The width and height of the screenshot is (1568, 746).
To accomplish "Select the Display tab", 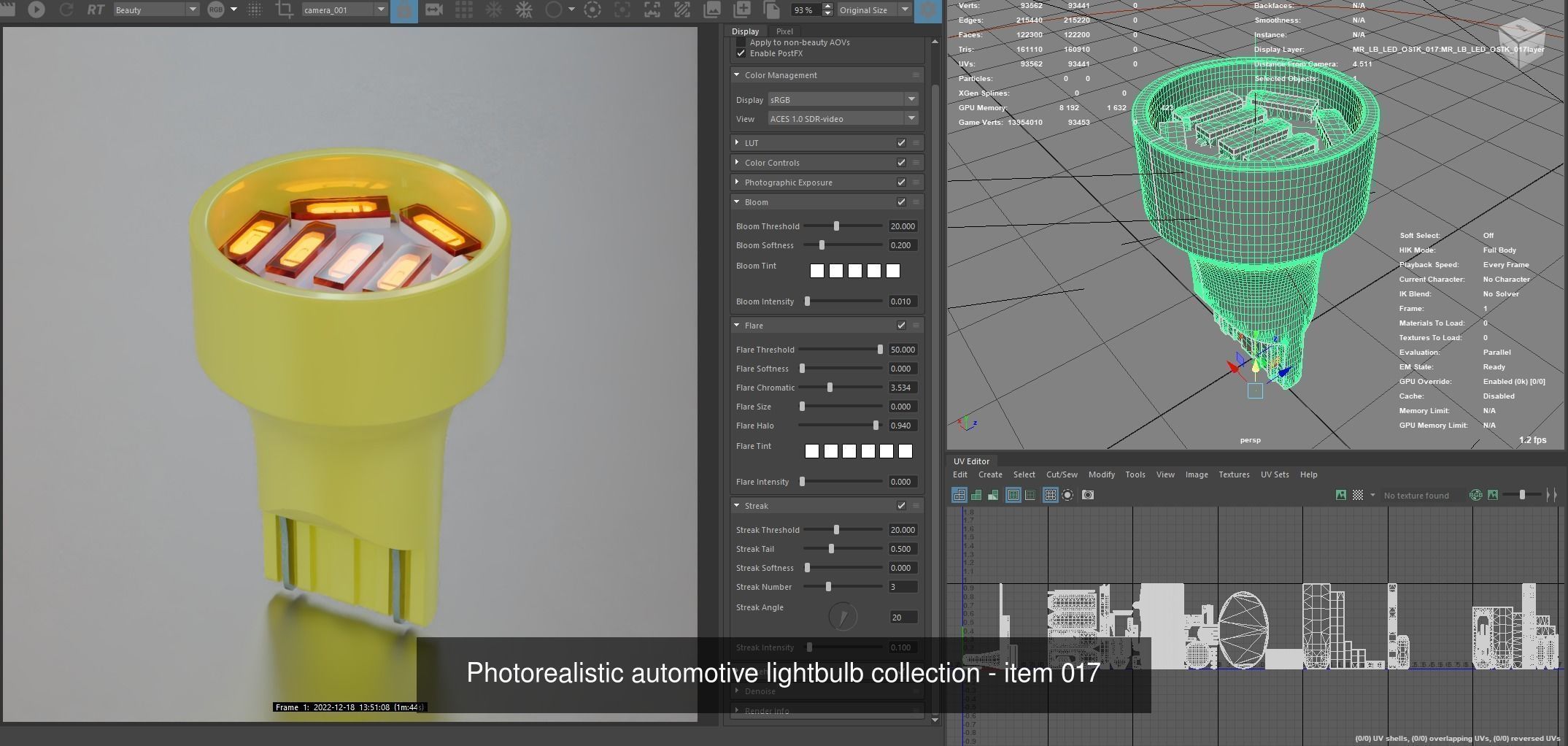I will (x=745, y=31).
